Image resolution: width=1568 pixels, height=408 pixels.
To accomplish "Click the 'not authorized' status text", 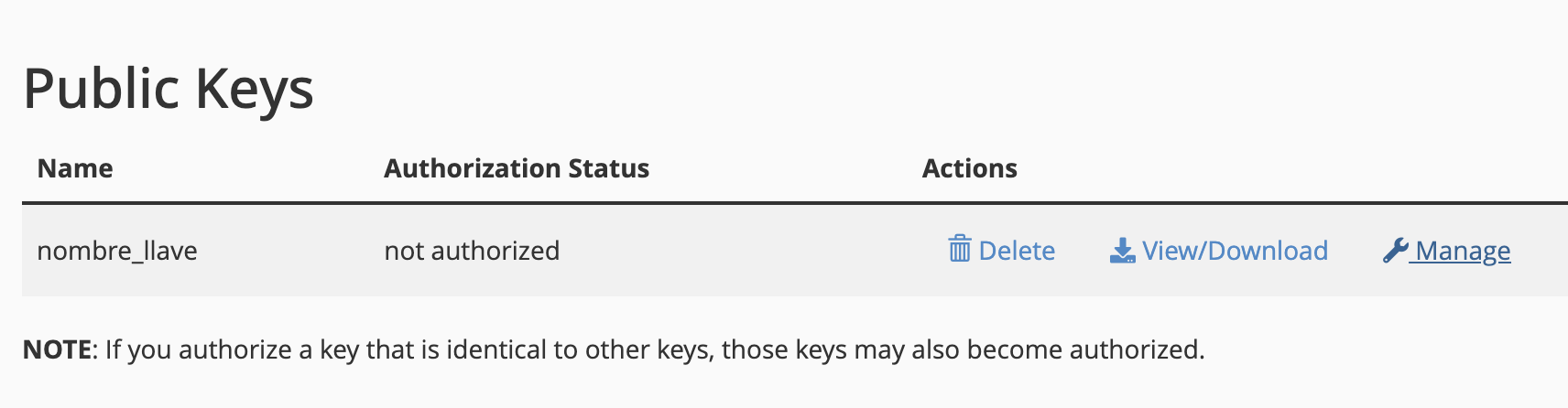I will tap(472, 251).
